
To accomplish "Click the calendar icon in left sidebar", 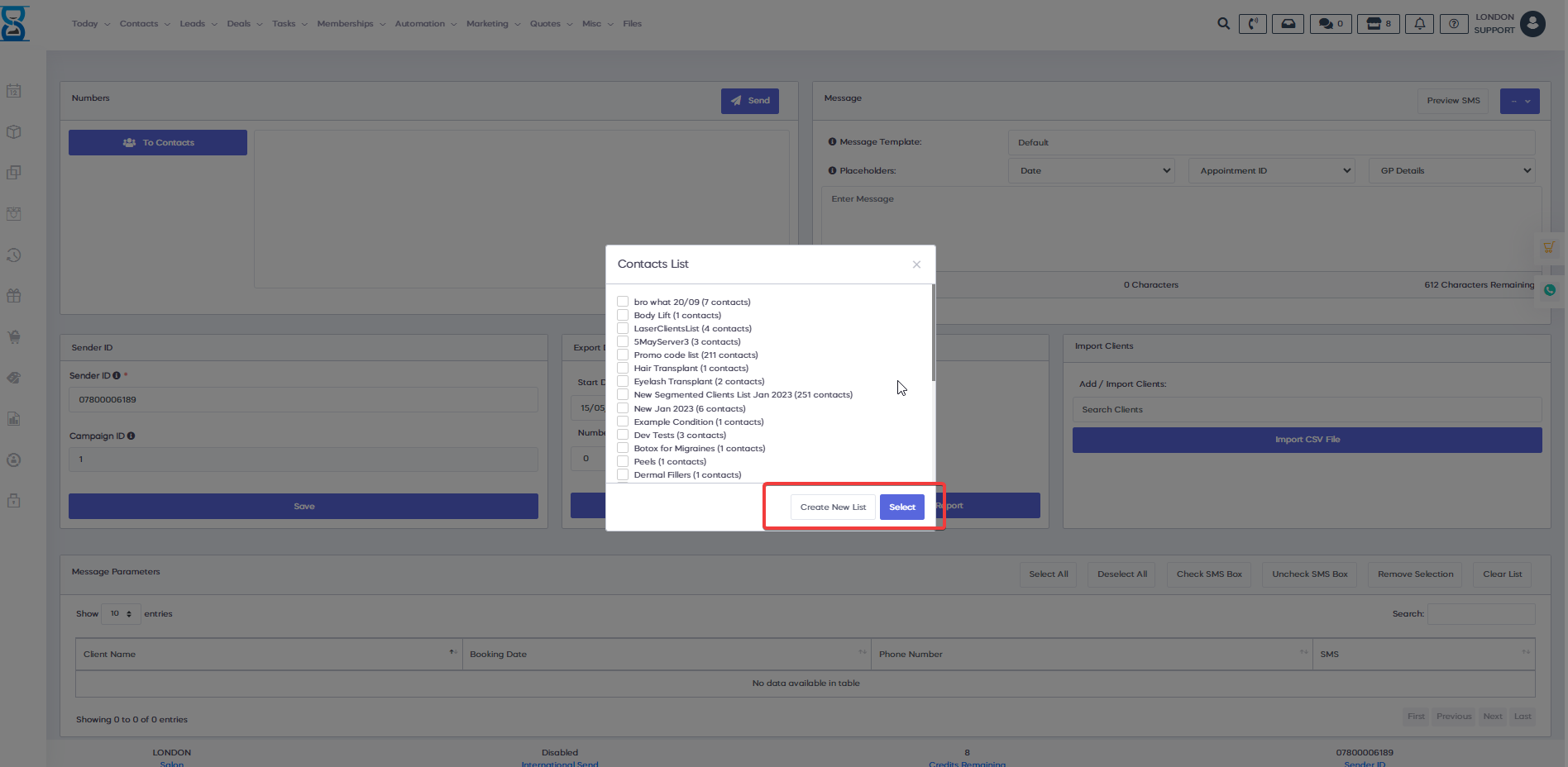I will point(14,91).
